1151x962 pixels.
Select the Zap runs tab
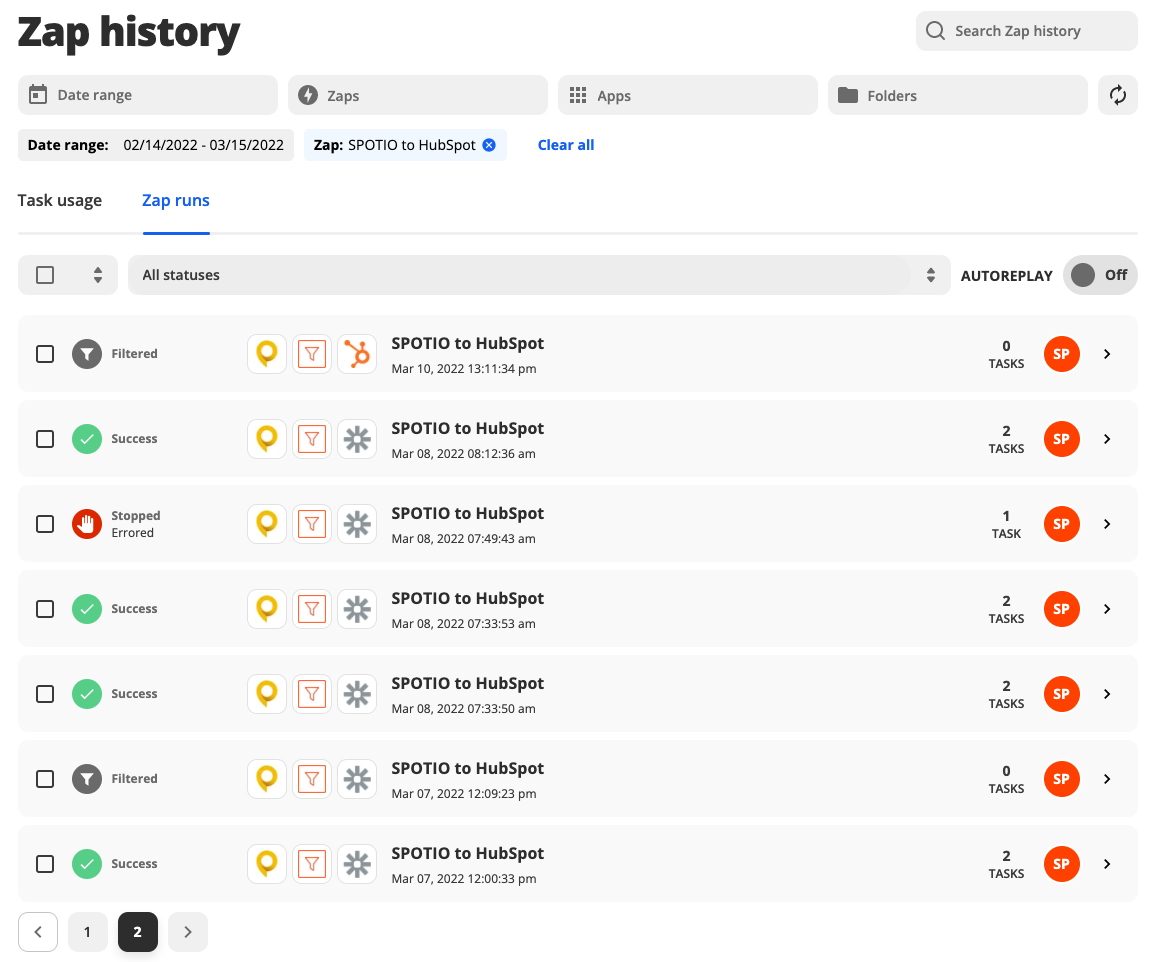(175, 200)
